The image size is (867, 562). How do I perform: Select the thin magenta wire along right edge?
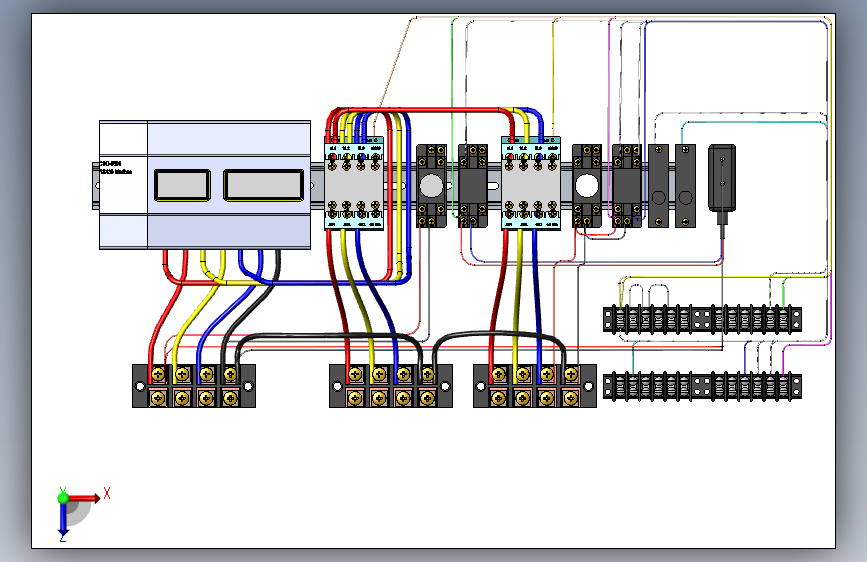pyautogui.click(x=830, y=310)
